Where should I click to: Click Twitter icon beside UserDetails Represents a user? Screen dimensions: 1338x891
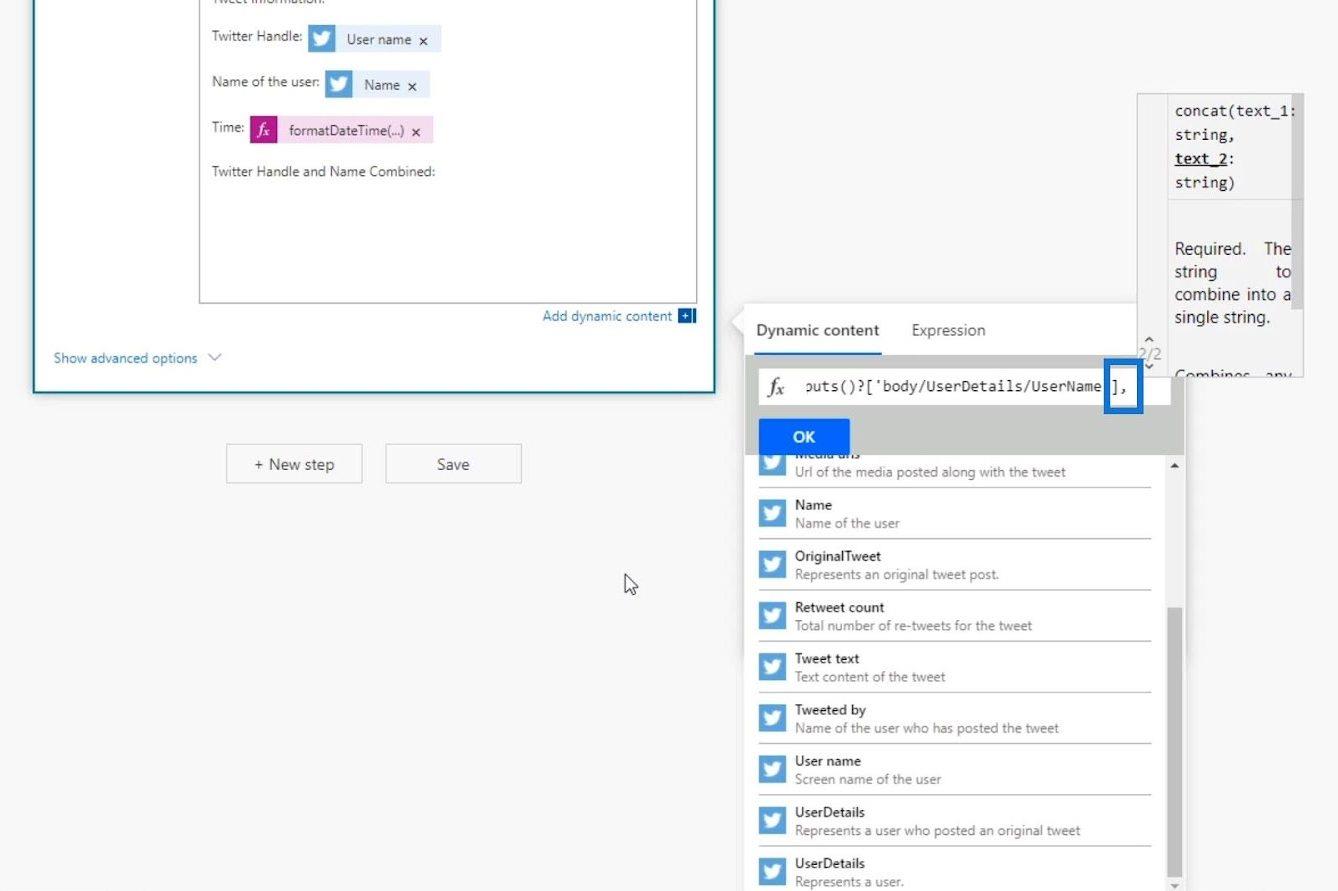pos(772,871)
